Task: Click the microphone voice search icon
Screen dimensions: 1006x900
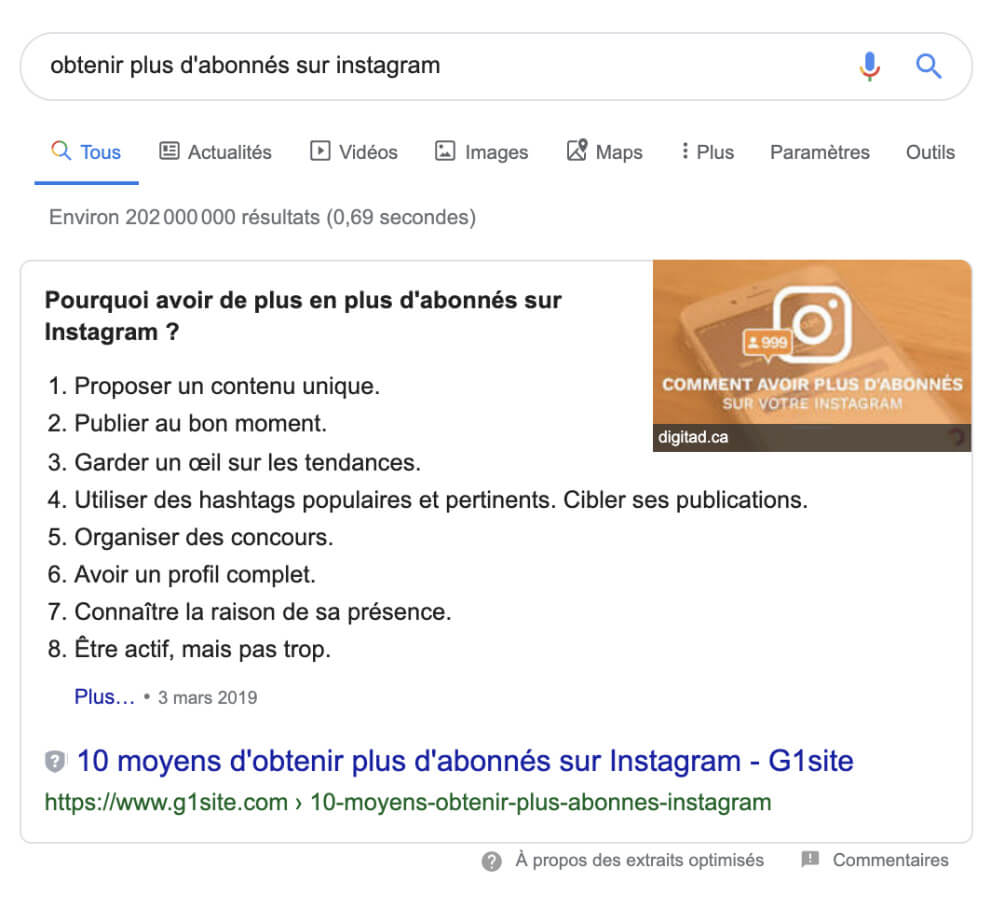Action: [869, 66]
